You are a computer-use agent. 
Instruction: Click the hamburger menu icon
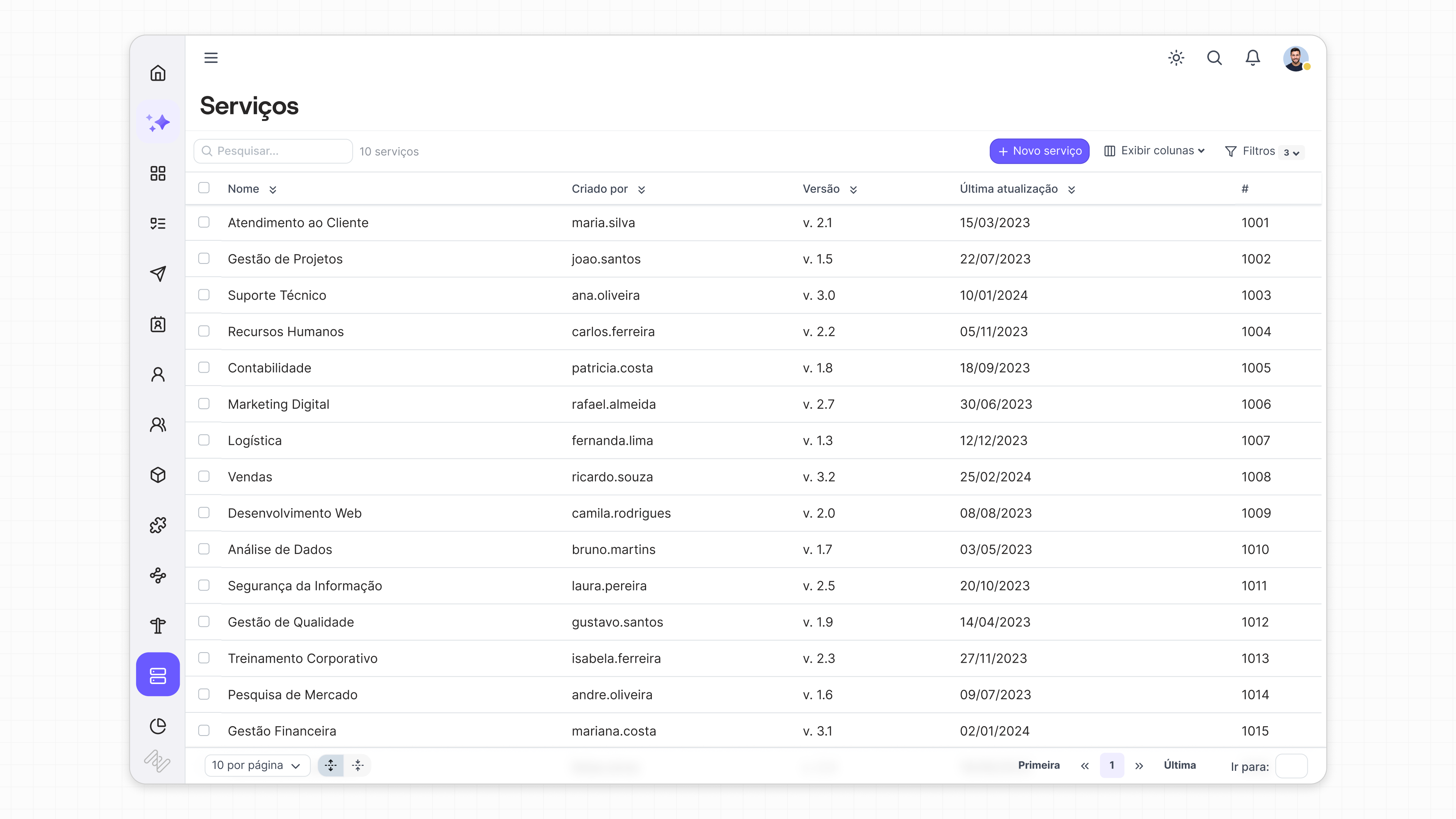pyautogui.click(x=211, y=58)
